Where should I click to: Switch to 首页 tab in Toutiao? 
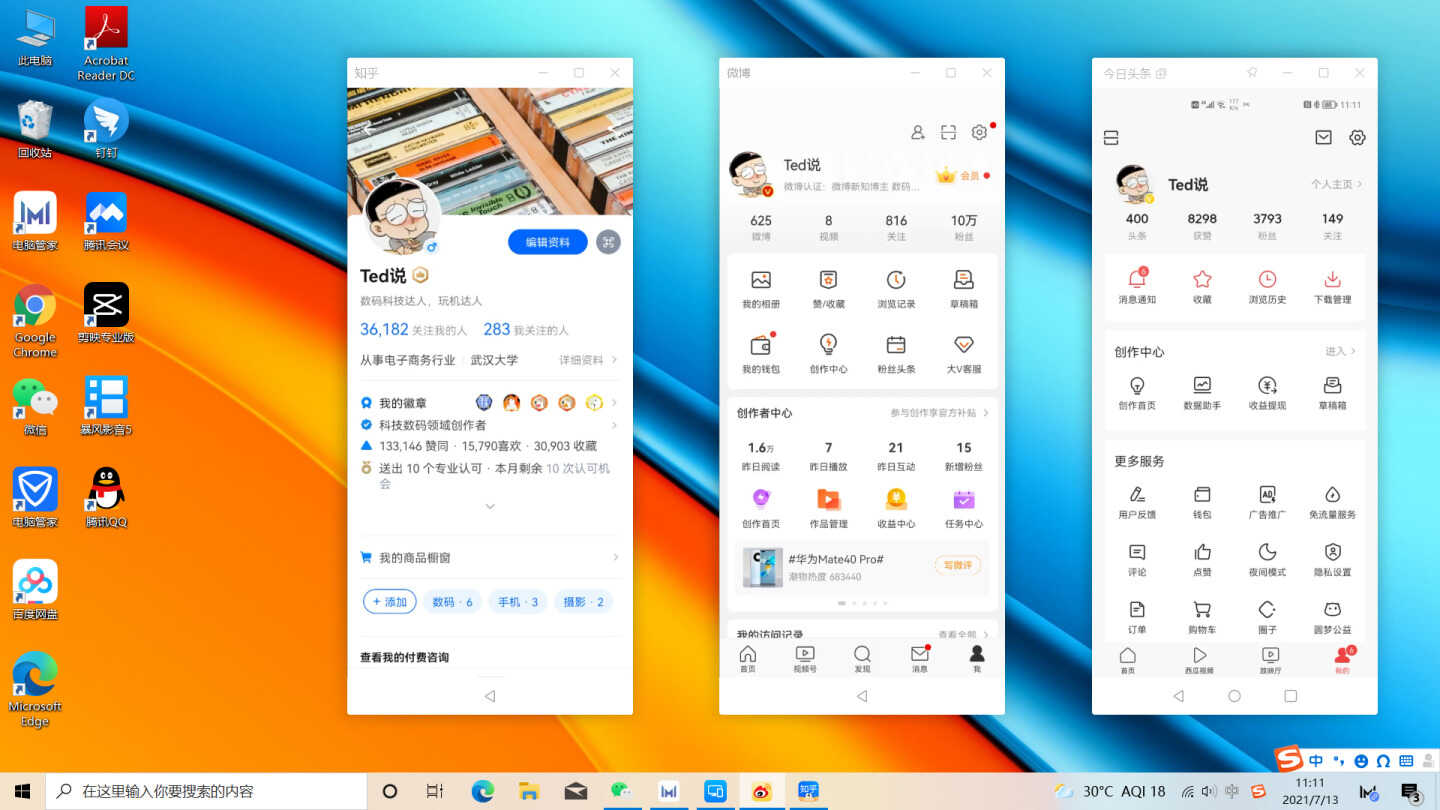click(1128, 661)
